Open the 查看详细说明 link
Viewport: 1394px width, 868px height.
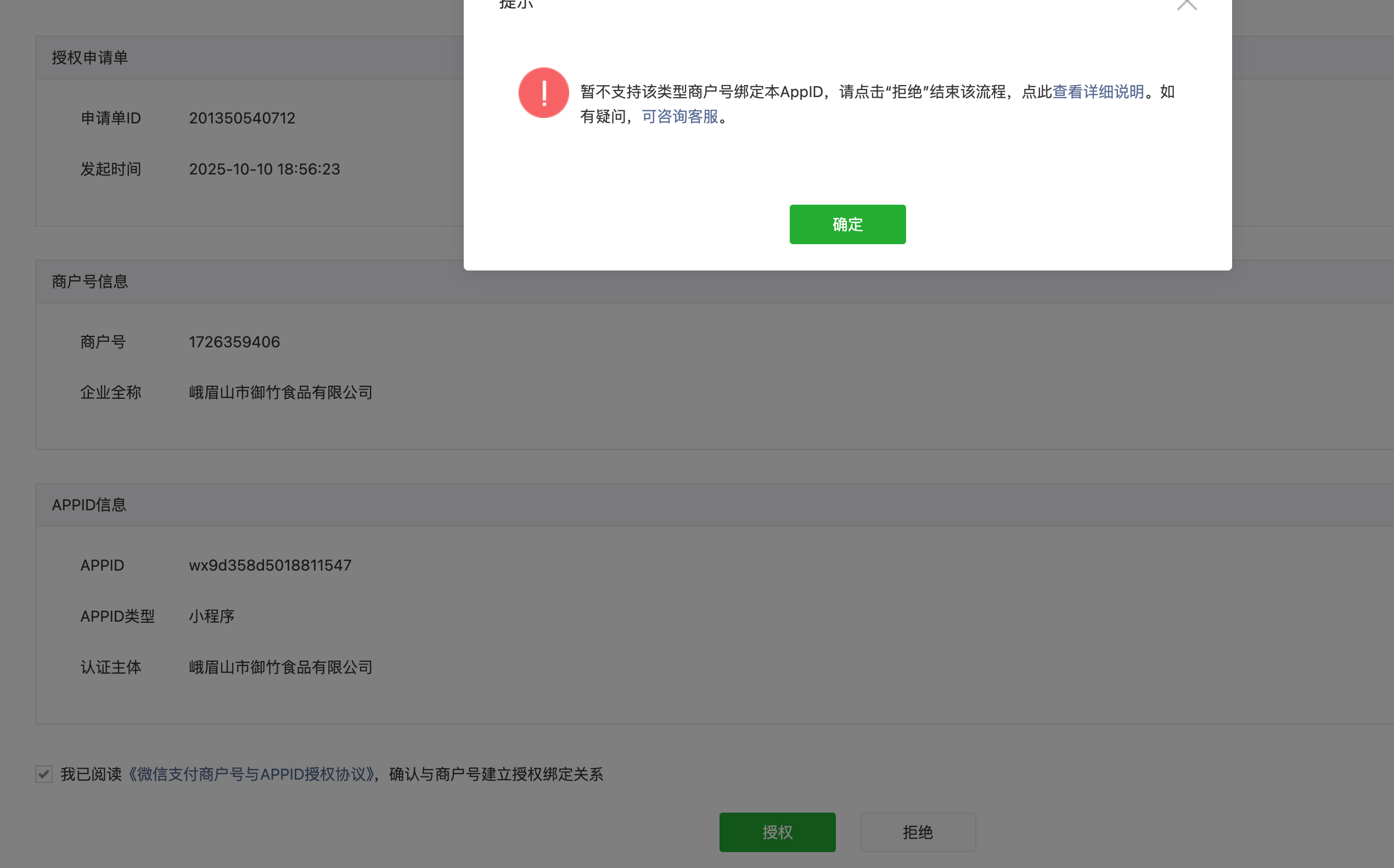1098,92
